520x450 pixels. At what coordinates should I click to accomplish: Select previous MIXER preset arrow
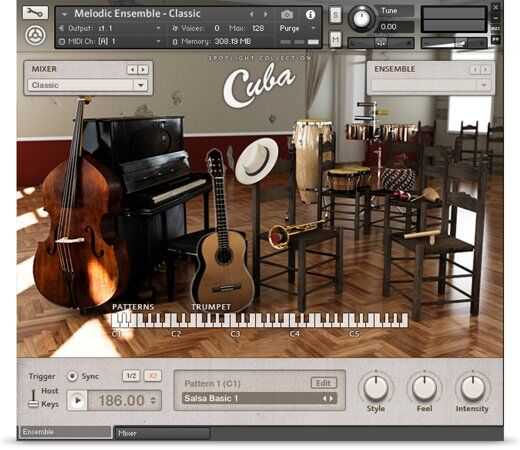pyautogui.click(x=132, y=69)
